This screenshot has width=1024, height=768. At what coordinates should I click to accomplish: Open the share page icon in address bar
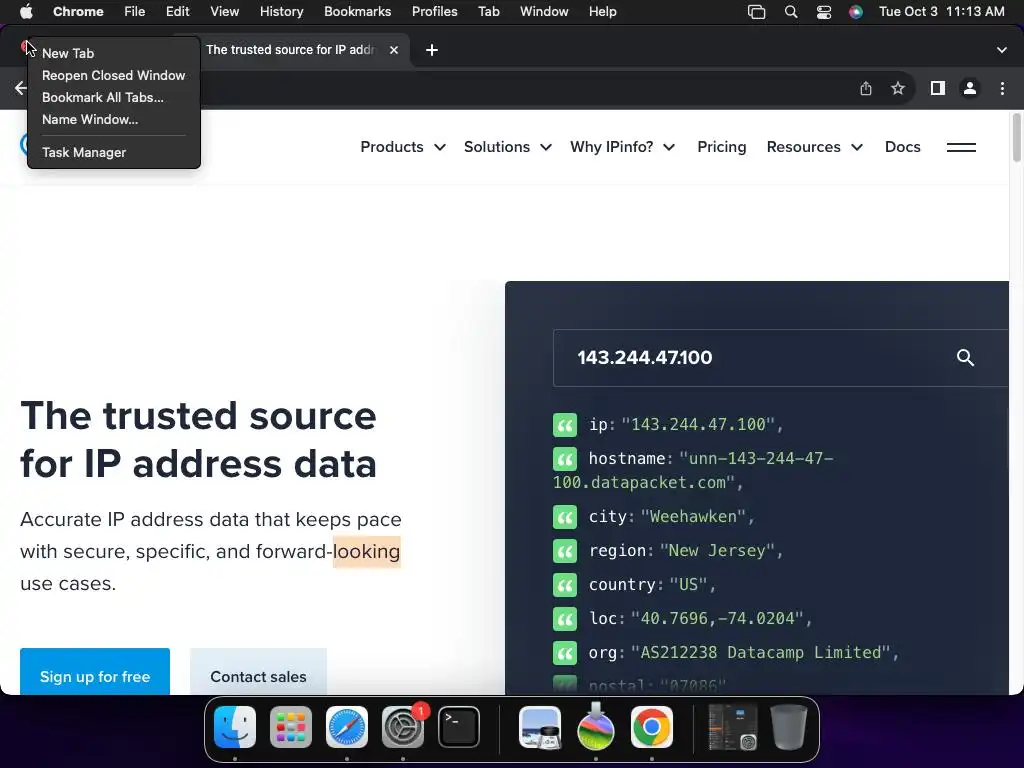click(865, 88)
